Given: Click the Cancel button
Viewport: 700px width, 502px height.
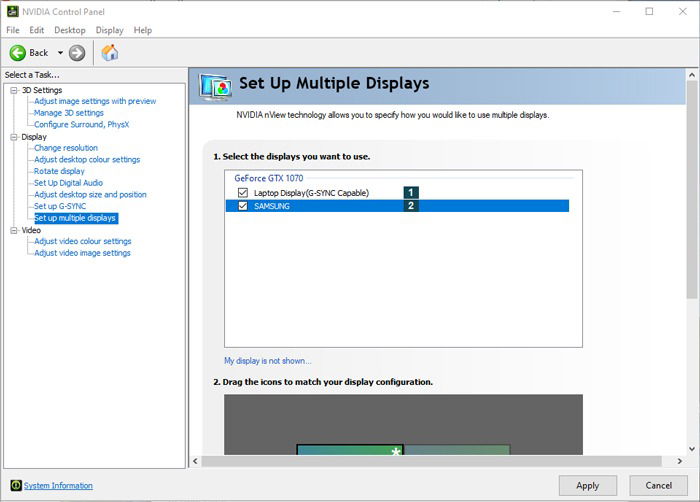Looking at the screenshot, I should (x=658, y=485).
